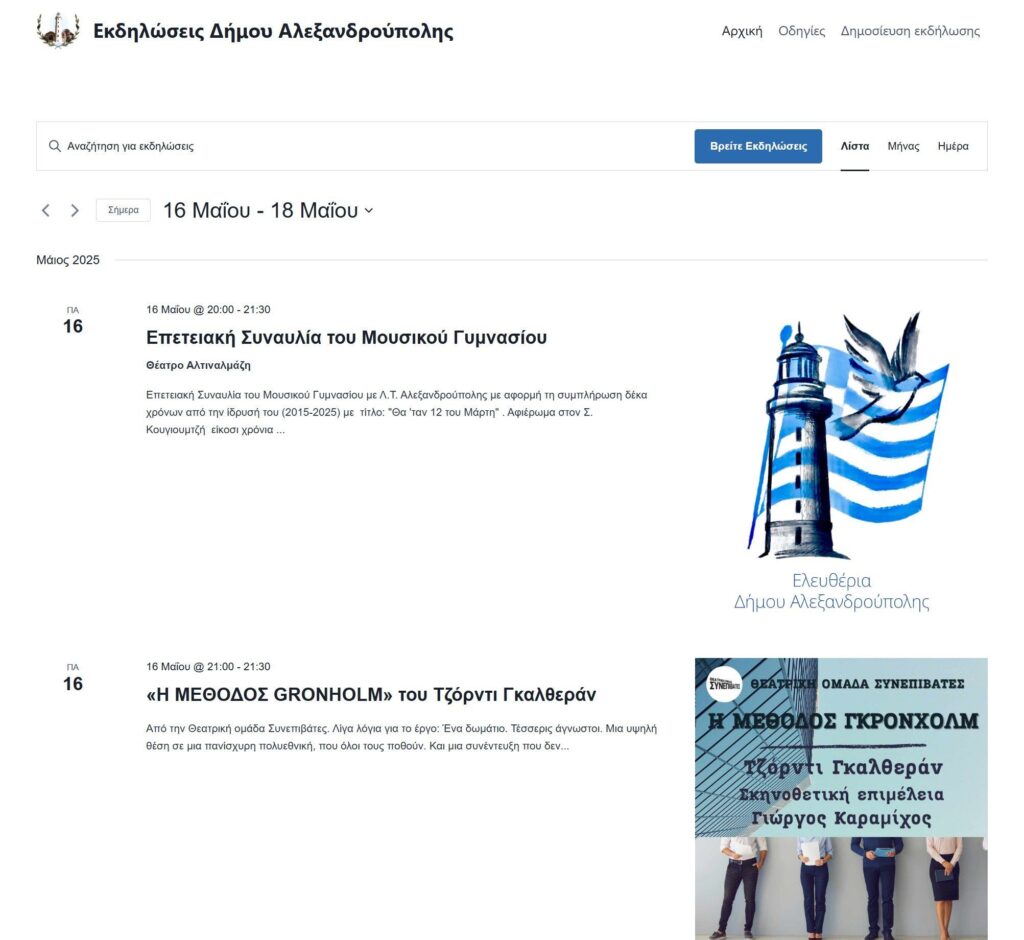
Task: Switch to the Ημέρα view tab
Action: click(953, 146)
